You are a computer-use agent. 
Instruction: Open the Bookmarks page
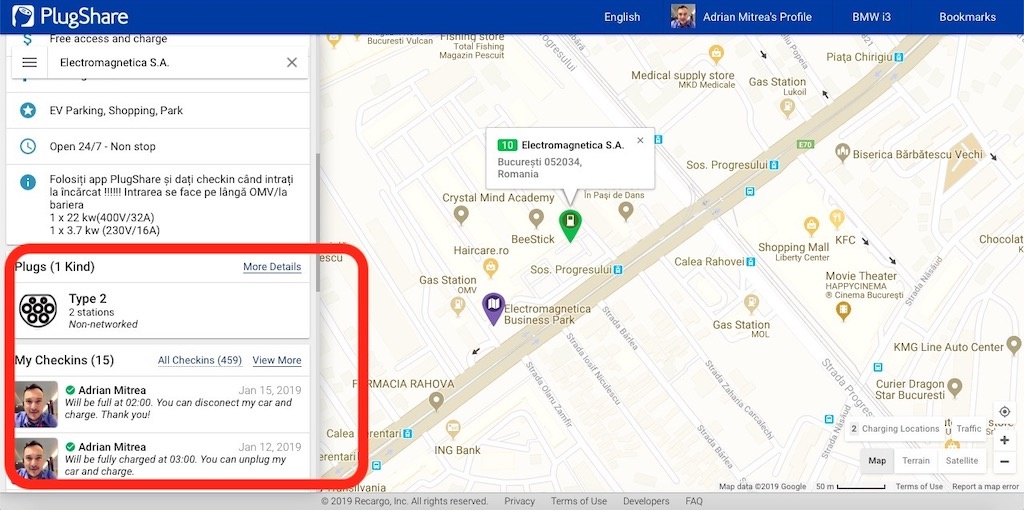(967, 17)
